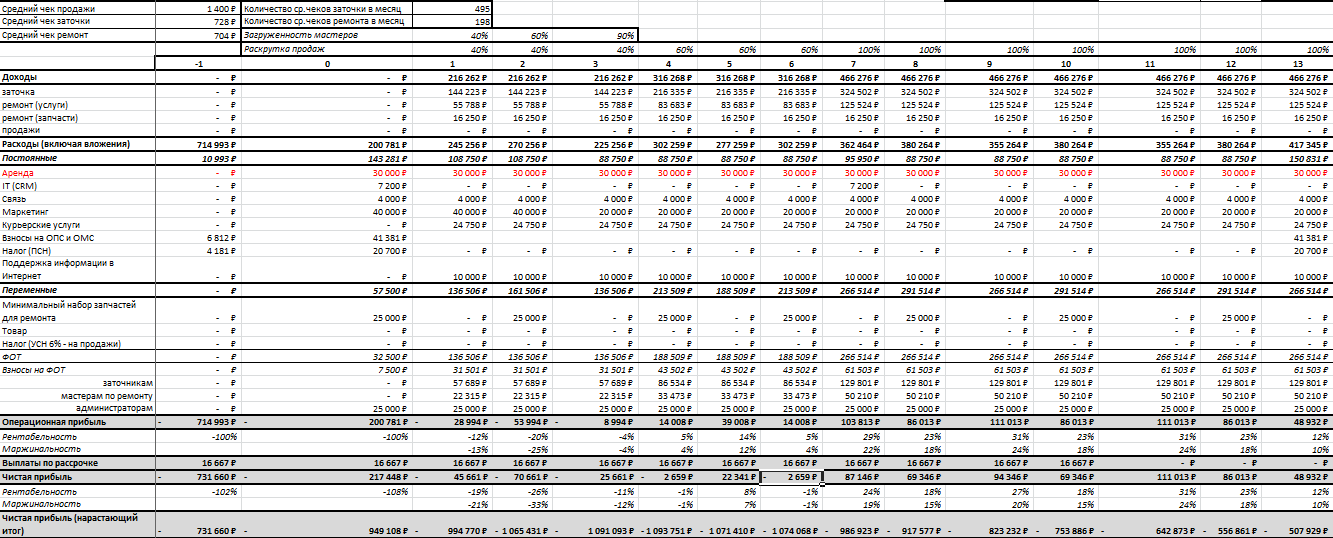Select the 'мастерам по ремонту' row label

click(78, 395)
